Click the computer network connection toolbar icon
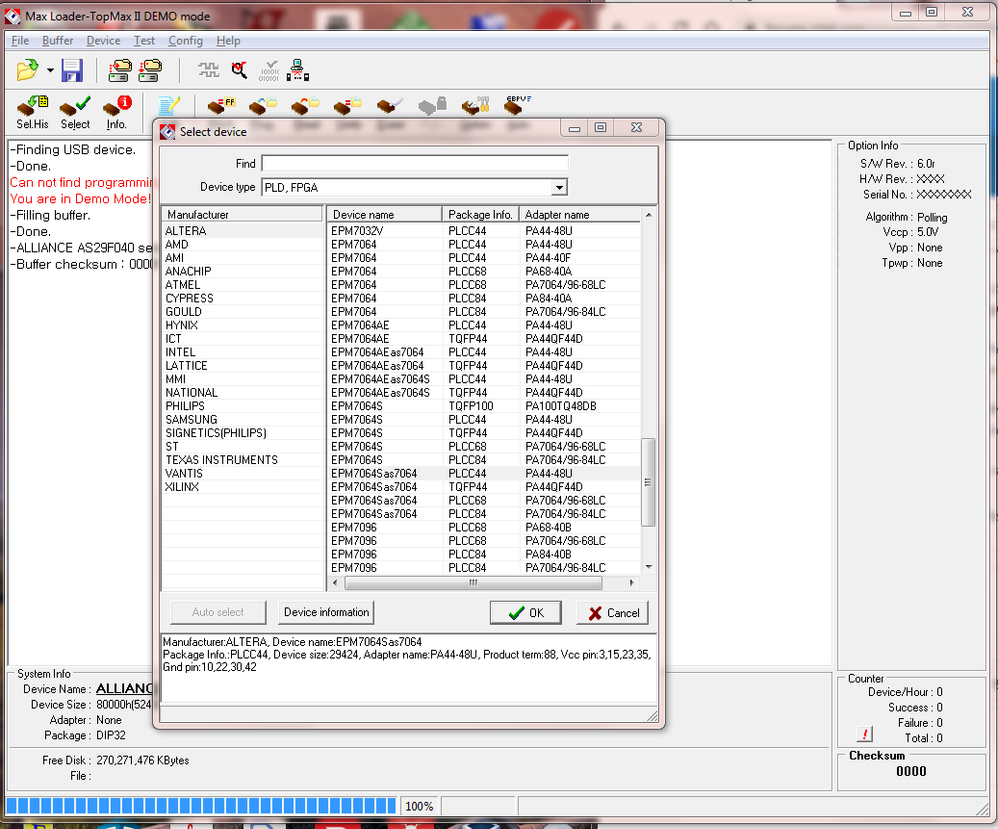The height and width of the screenshot is (829, 998). pyautogui.click(x=298, y=70)
